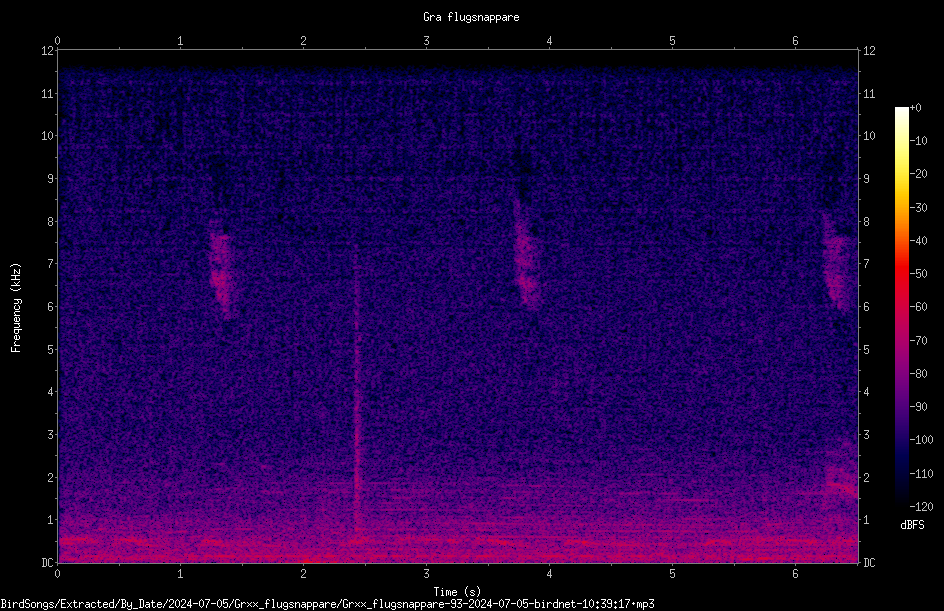
Task: Click the '6' tick on the bottom time axis
Action: click(x=795, y=574)
